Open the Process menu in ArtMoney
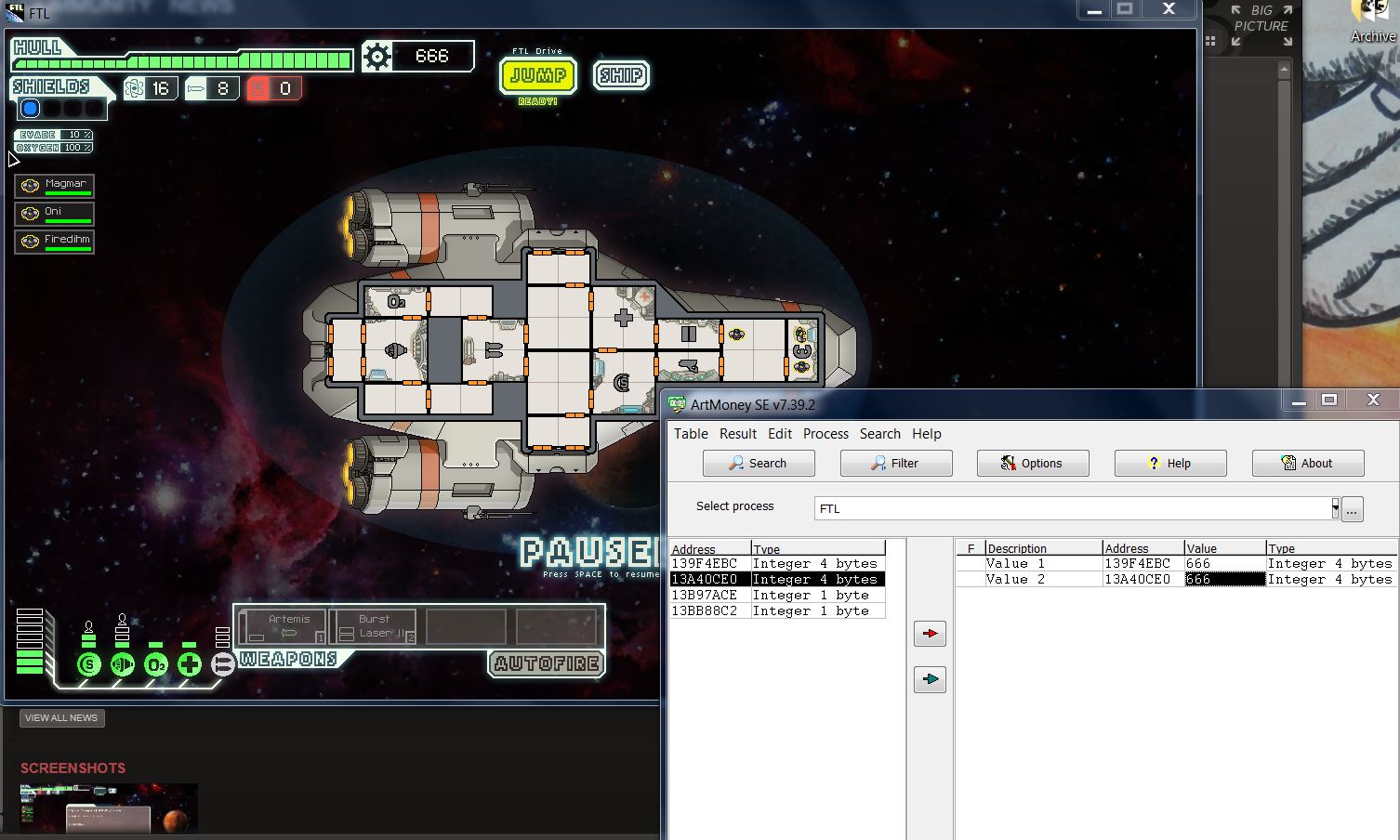 (x=825, y=434)
